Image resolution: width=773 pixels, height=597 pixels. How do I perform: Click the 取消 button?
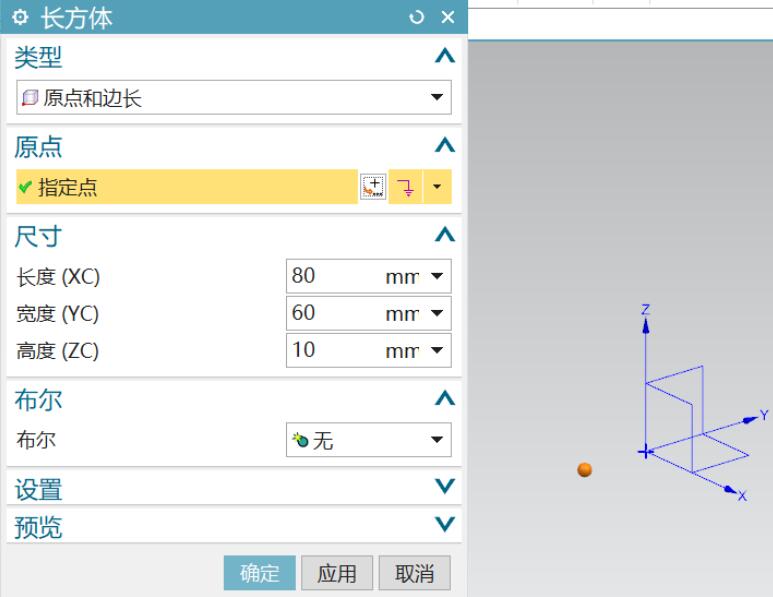[x=415, y=573]
